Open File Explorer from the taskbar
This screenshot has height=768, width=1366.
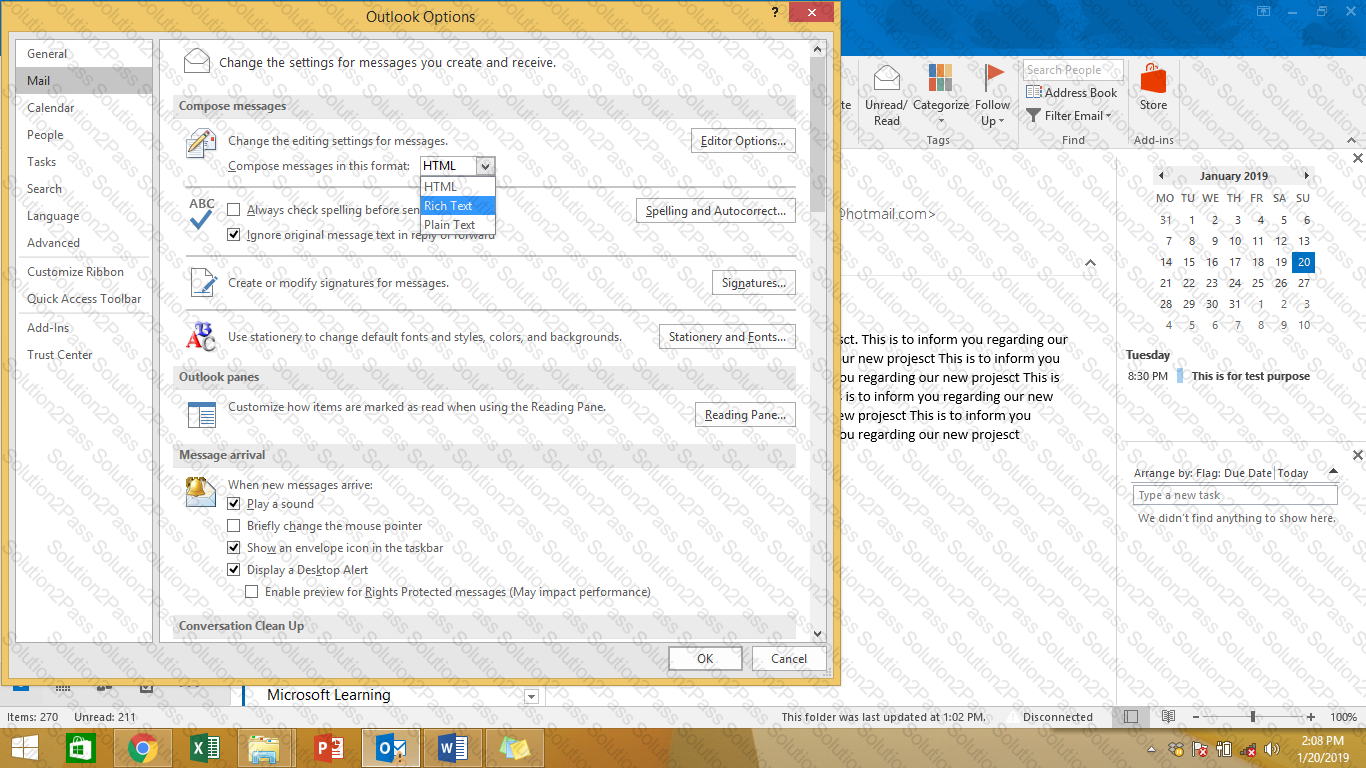[x=265, y=748]
